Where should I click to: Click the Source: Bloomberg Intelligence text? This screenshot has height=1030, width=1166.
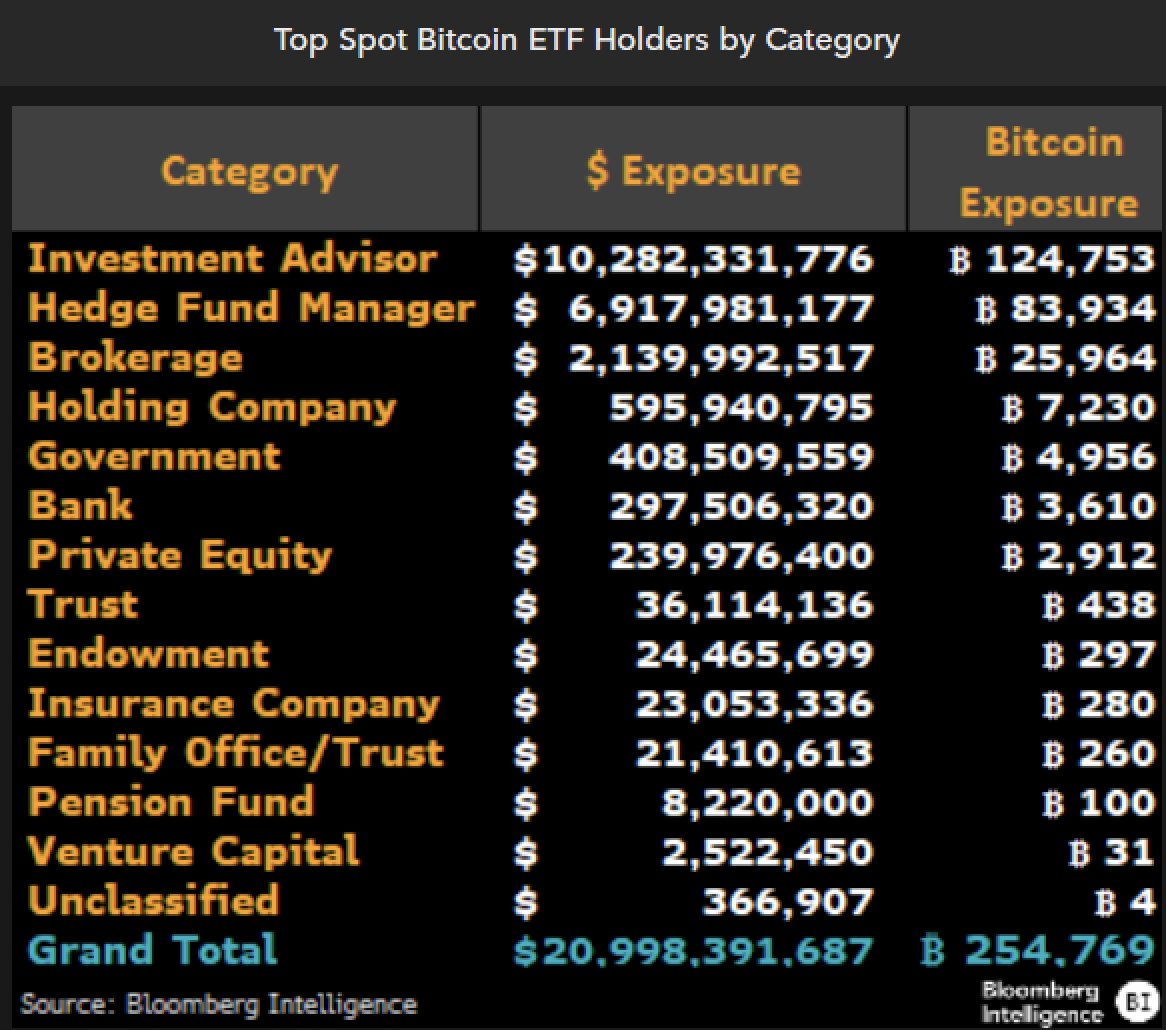click(218, 1003)
